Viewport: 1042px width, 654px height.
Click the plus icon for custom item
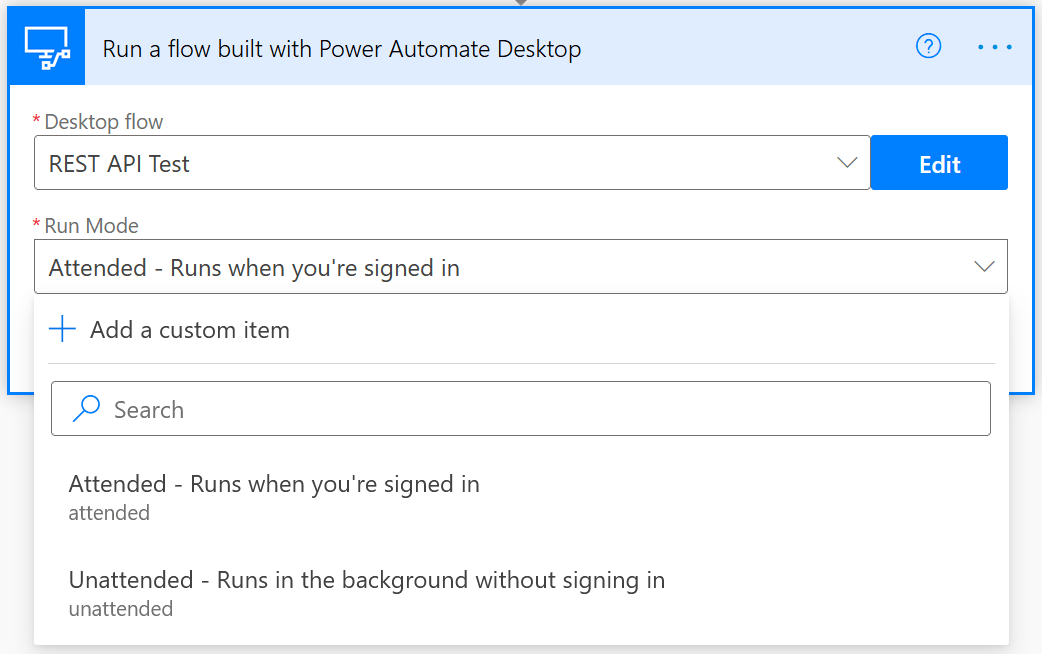coord(62,329)
